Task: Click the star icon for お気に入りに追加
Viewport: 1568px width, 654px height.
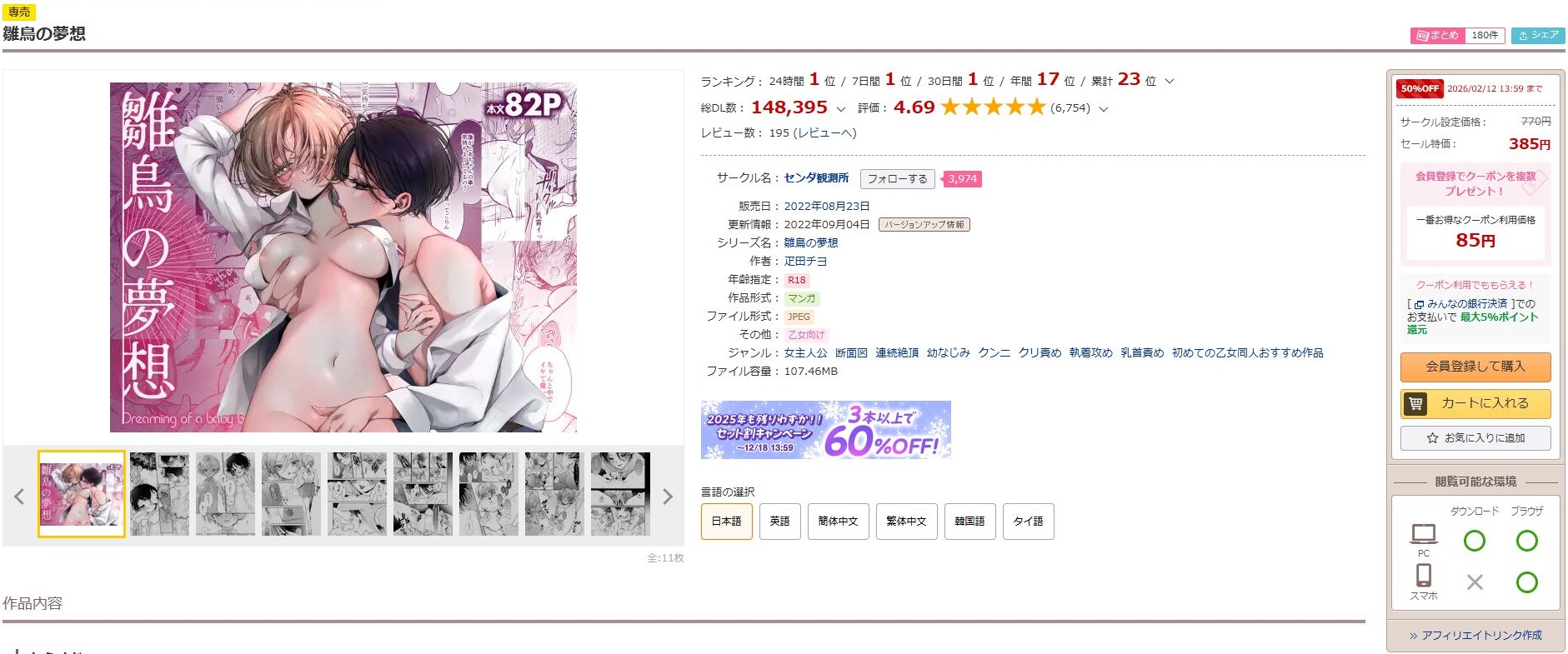Action: coord(1432,437)
